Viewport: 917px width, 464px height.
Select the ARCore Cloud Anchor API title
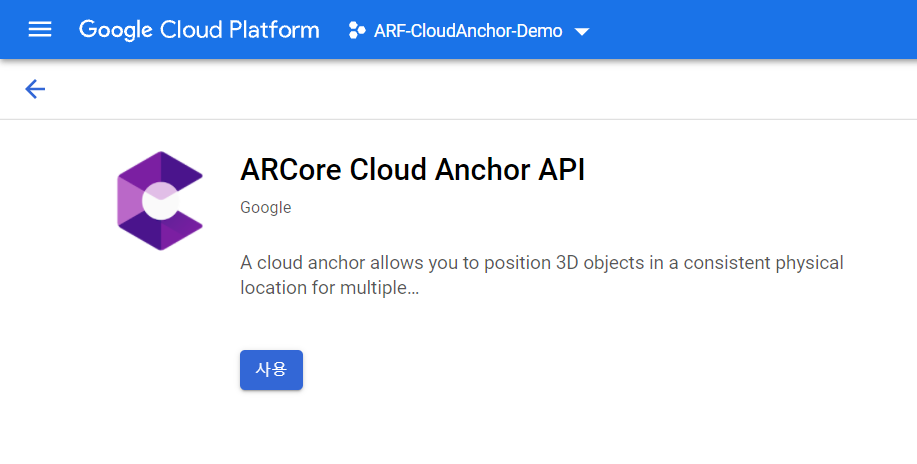pos(412,170)
